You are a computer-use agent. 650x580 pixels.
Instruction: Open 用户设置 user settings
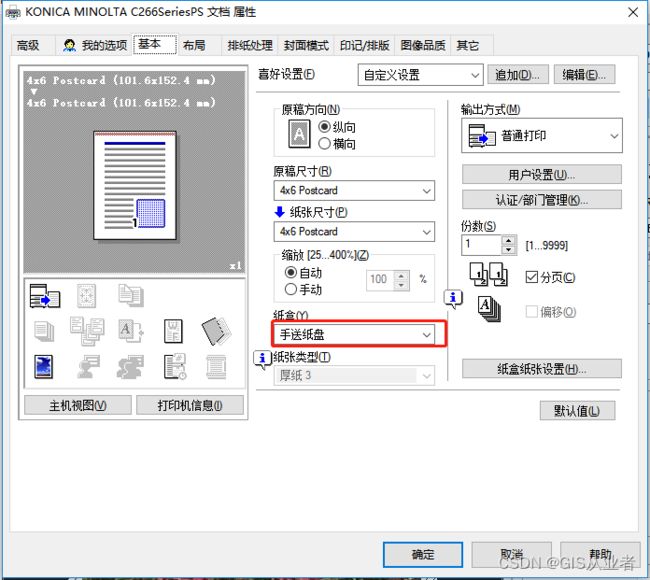point(541,175)
